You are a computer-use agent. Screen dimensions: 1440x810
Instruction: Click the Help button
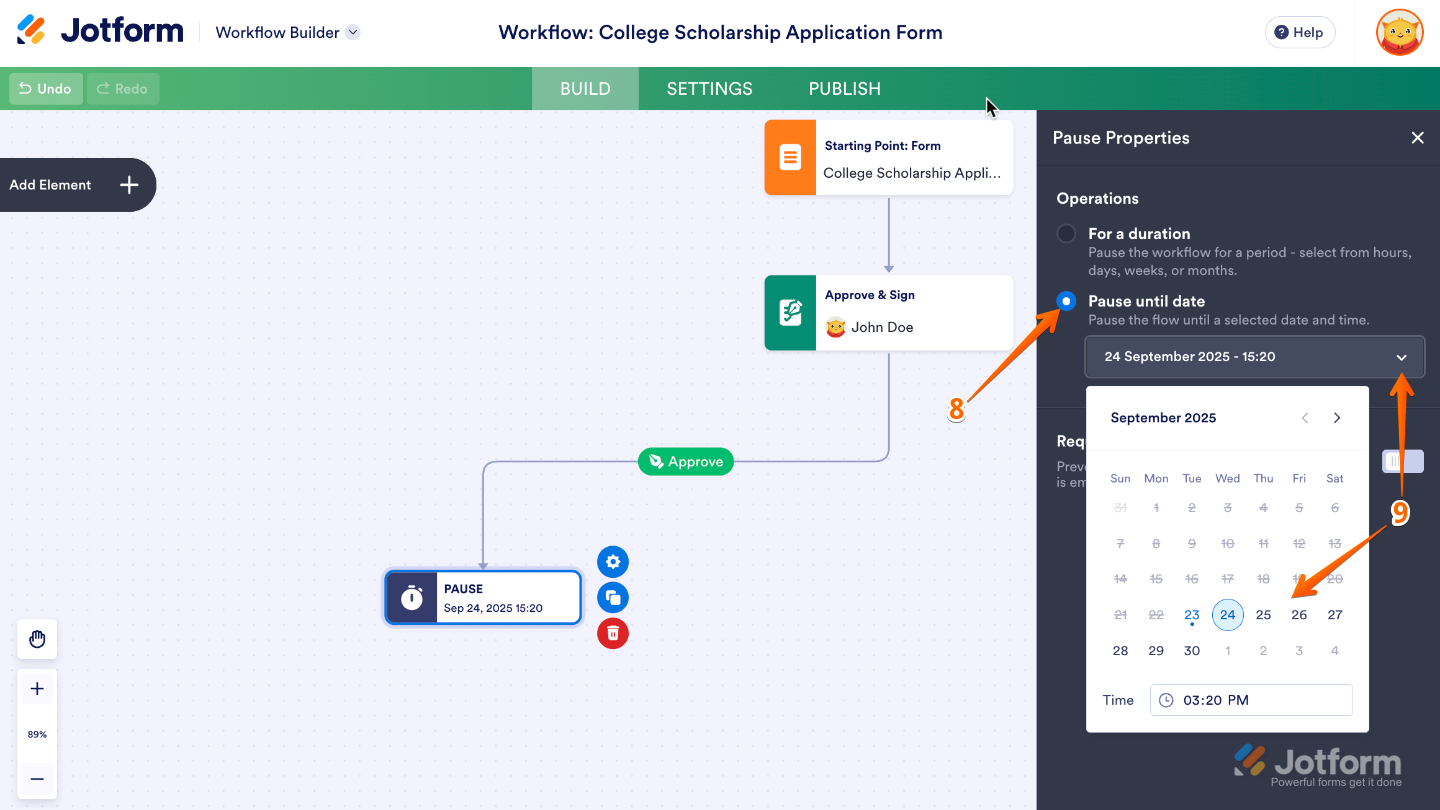click(x=1299, y=32)
